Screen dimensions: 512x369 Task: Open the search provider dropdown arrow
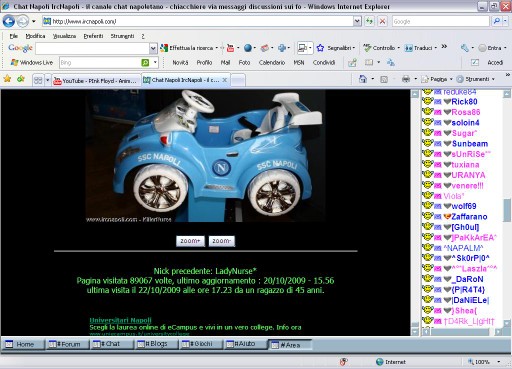pos(506,21)
